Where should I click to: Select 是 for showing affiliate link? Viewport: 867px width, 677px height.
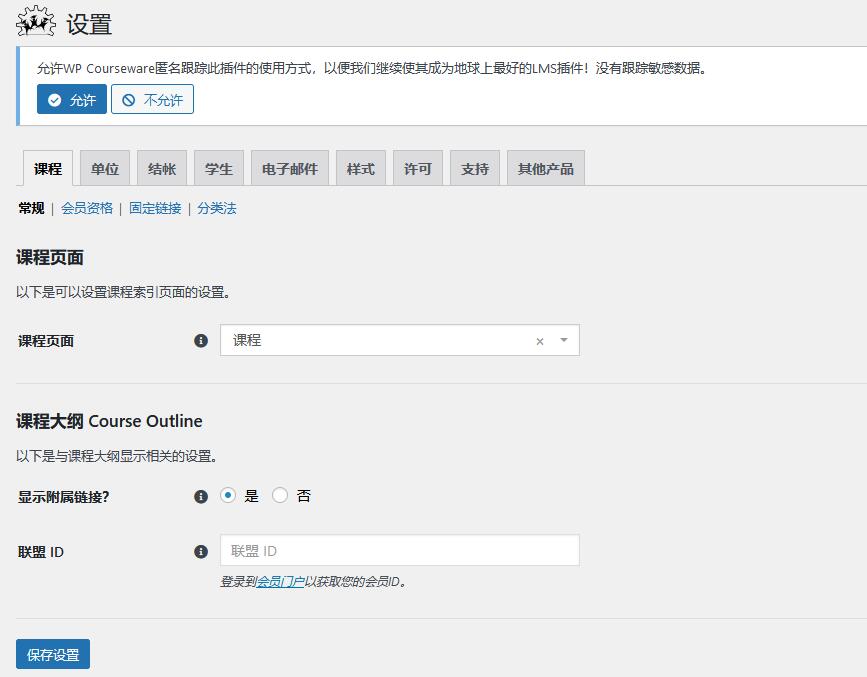point(228,495)
